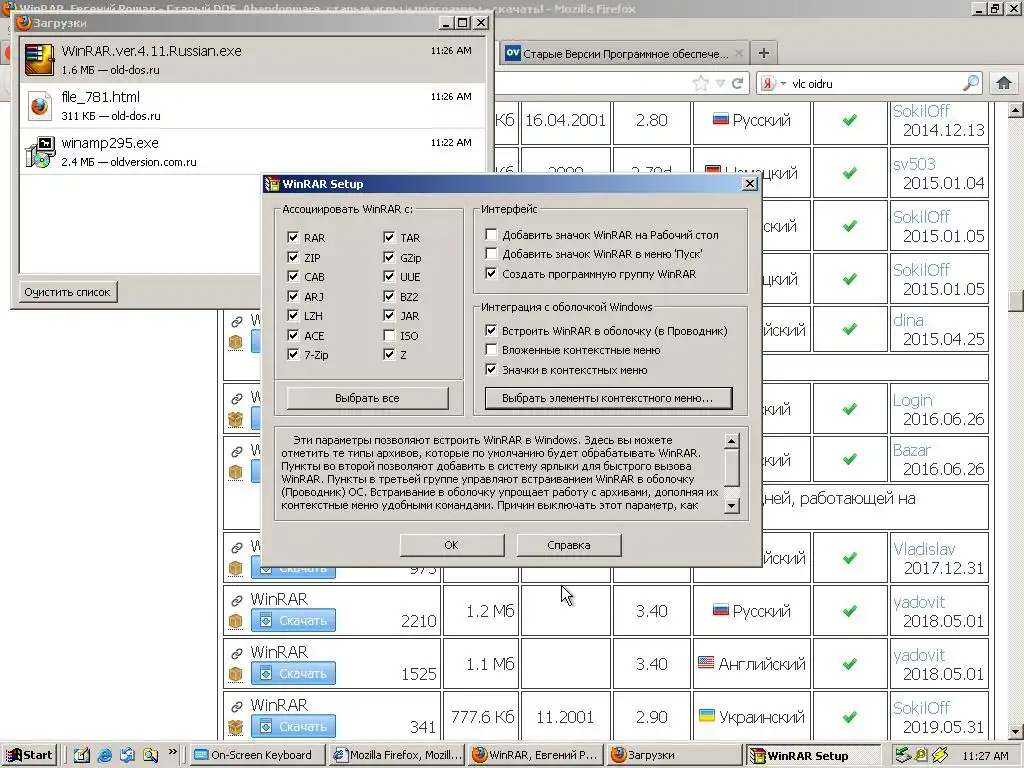
Task: Click 'Скачать' for 3.40 English WinRAR
Action: (293, 673)
